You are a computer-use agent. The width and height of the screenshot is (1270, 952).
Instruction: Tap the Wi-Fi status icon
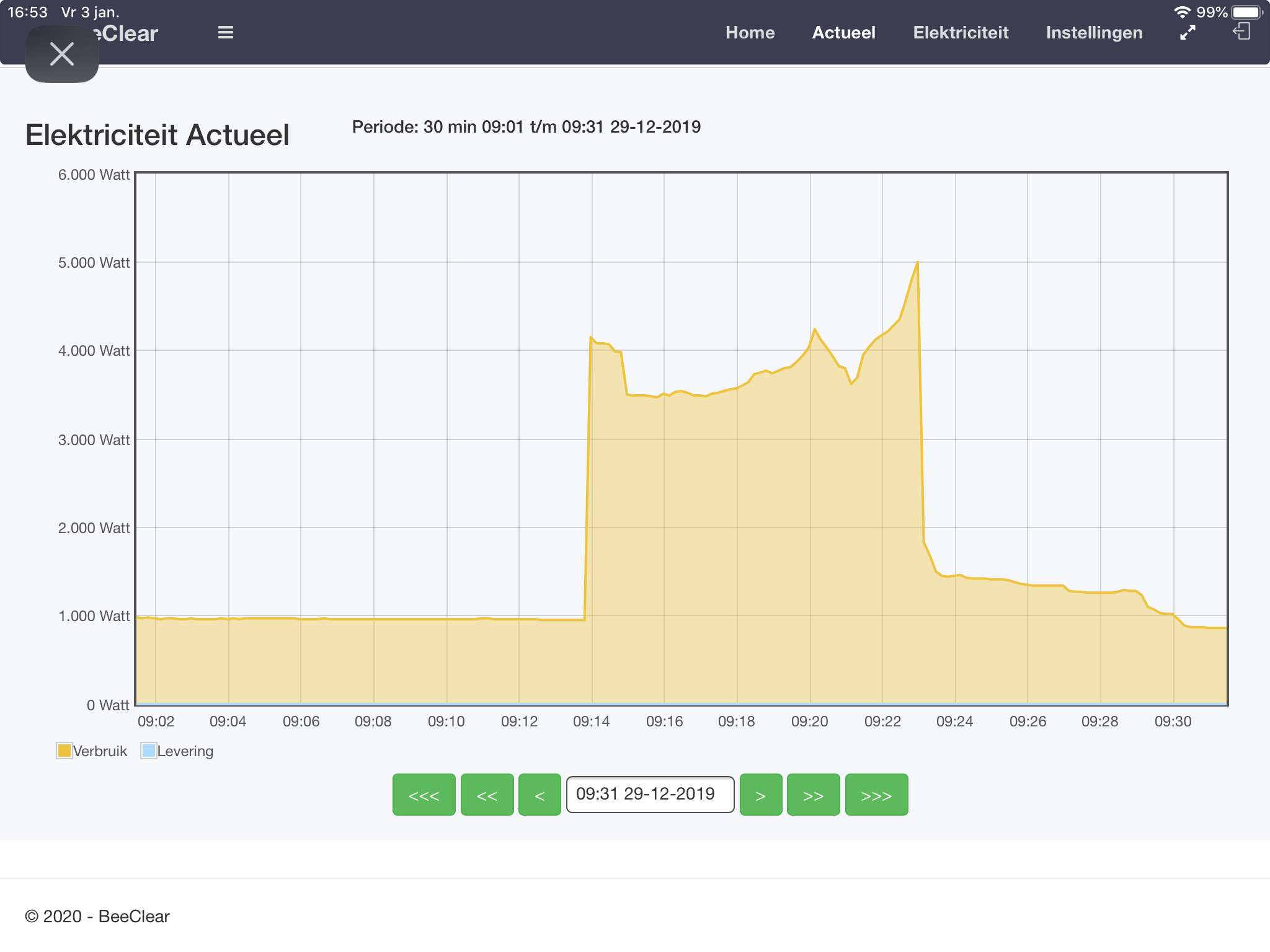[1182, 12]
